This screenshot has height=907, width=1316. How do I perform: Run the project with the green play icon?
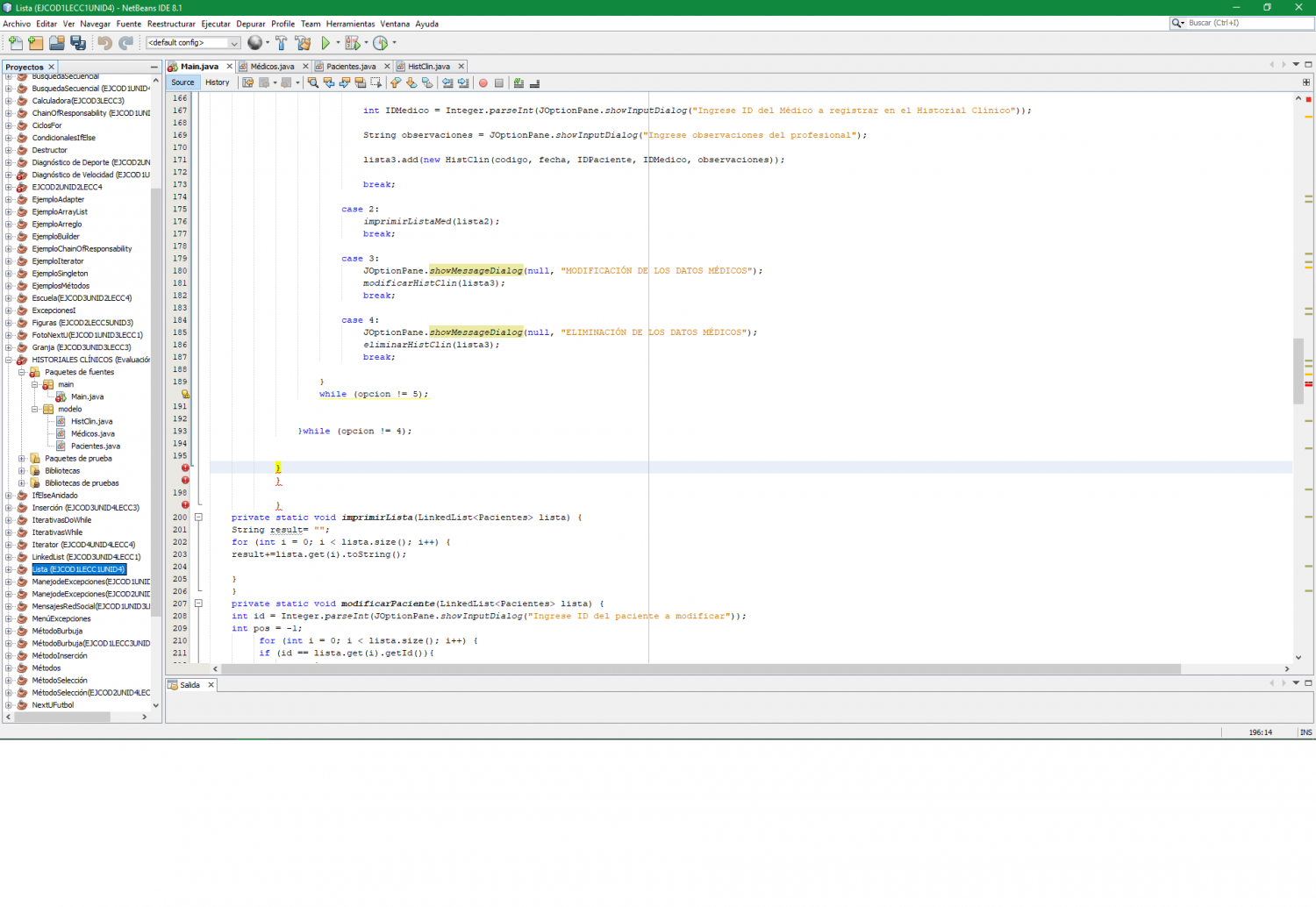[x=326, y=42]
